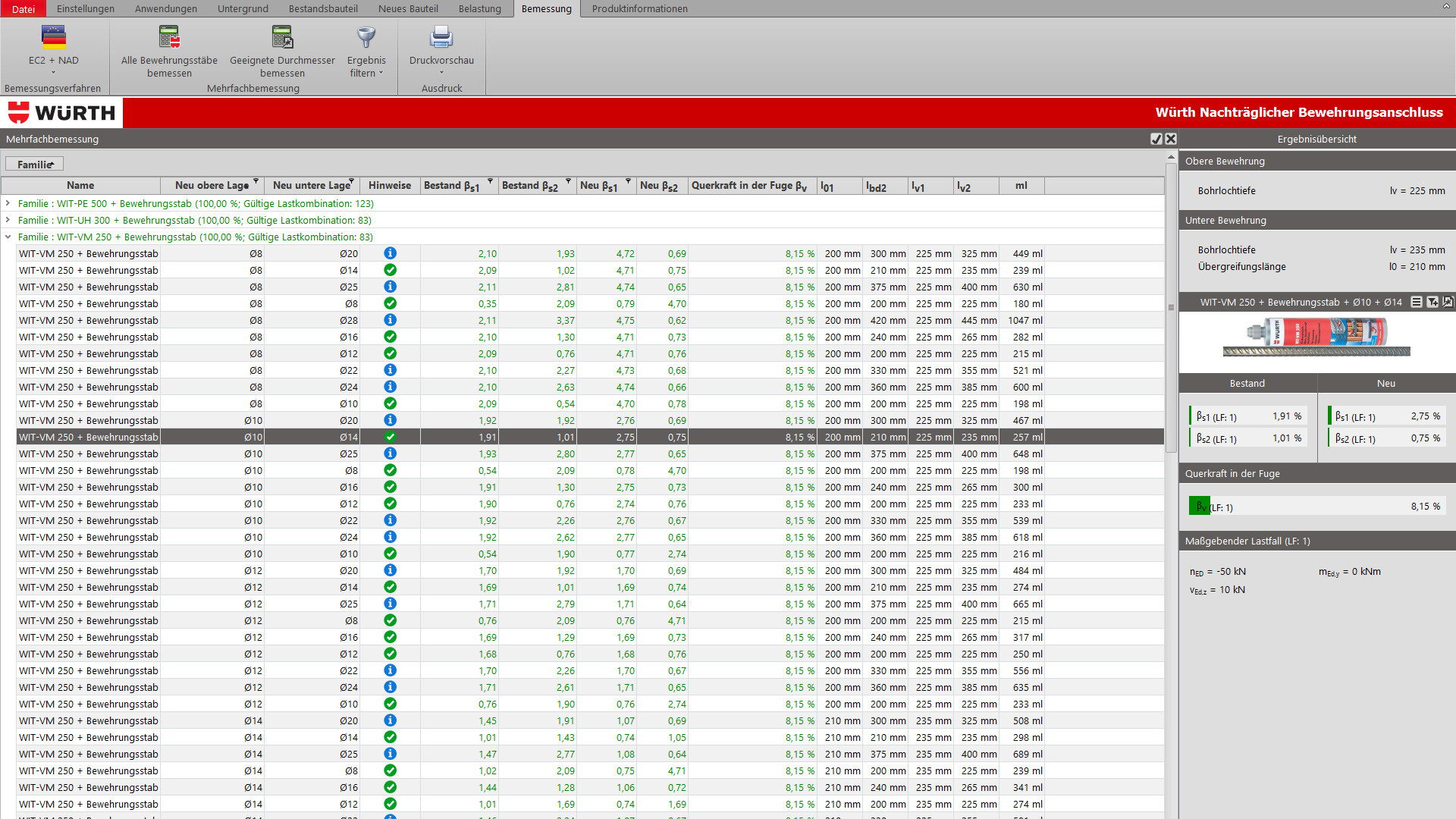Click info icon in Ø10 / Ø25 row
Image resolution: width=1456 pixels, height=819 pixels.
point(390,453)
